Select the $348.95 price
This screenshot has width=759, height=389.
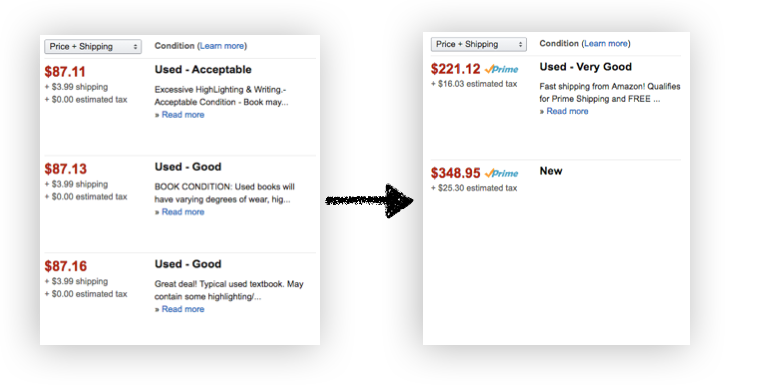click(x=455, y=173)
